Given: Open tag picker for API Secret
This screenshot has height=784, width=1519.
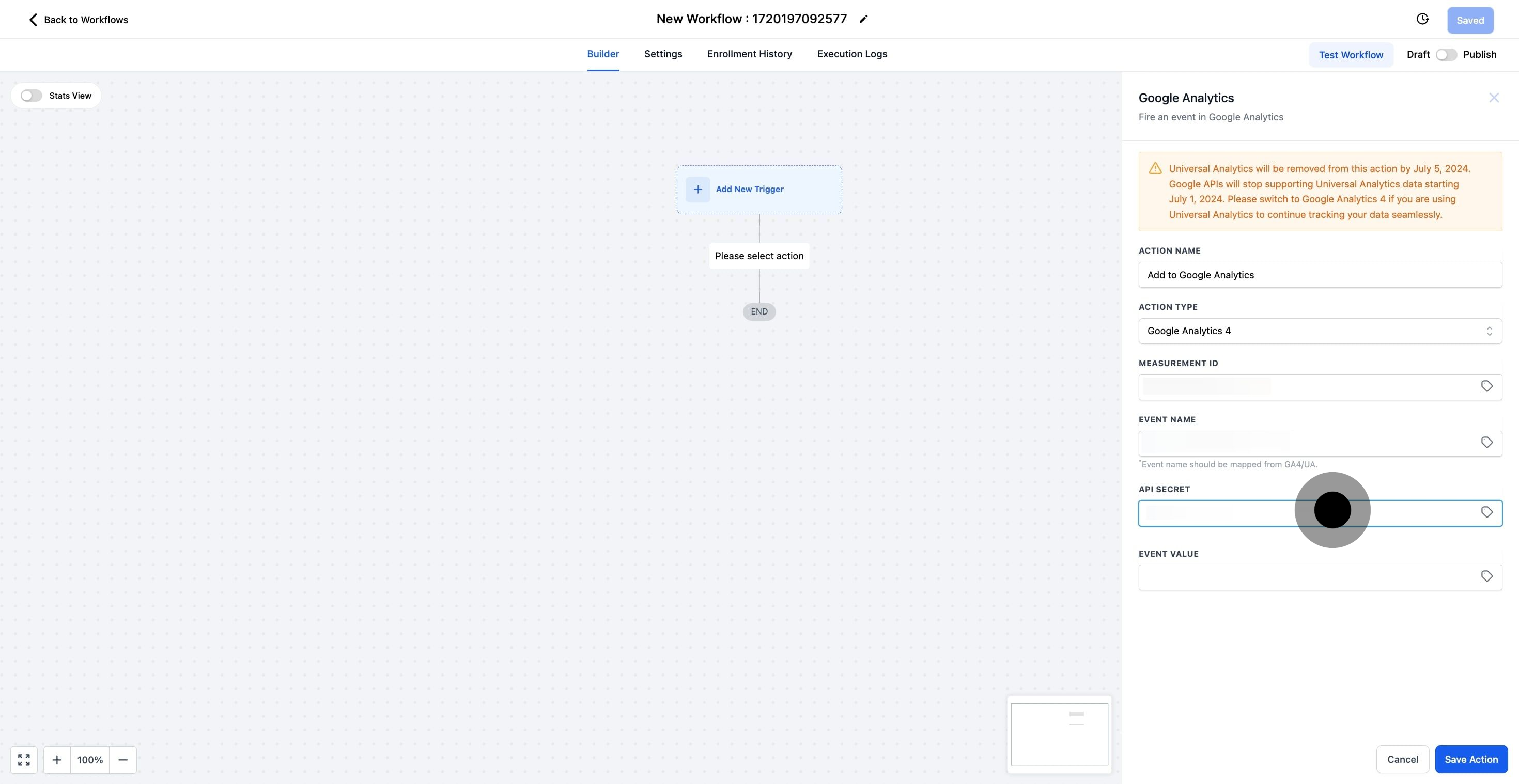Looking at the screenshot, I should (x=1486, y=512).
